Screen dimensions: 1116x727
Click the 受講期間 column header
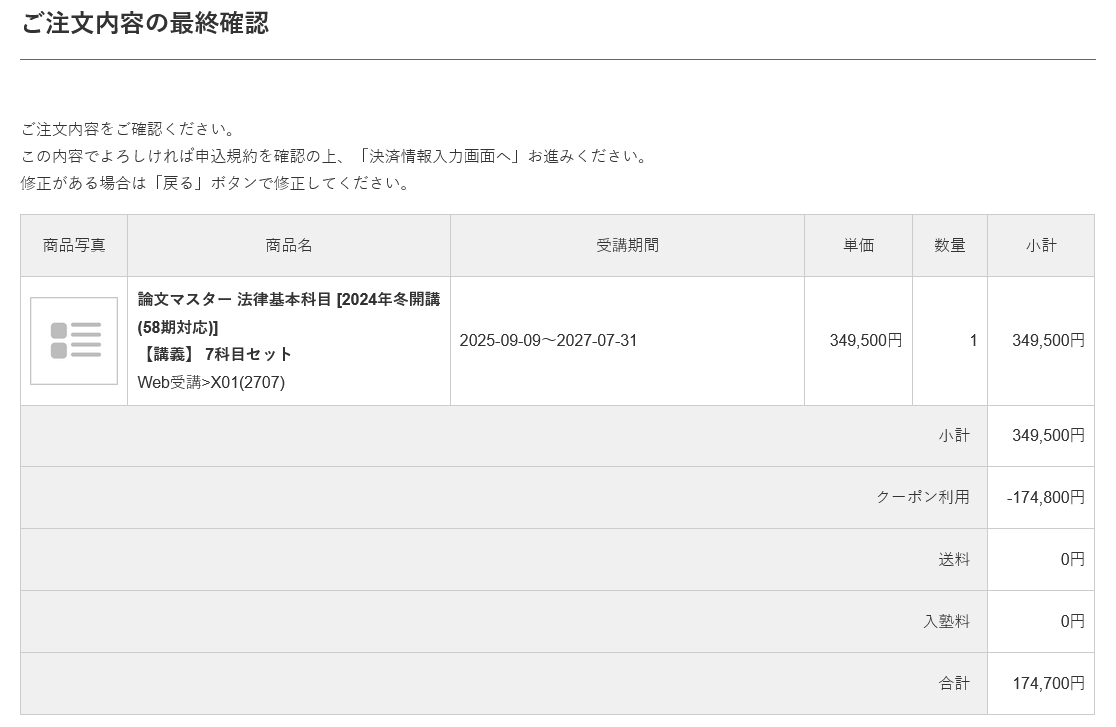627,245
